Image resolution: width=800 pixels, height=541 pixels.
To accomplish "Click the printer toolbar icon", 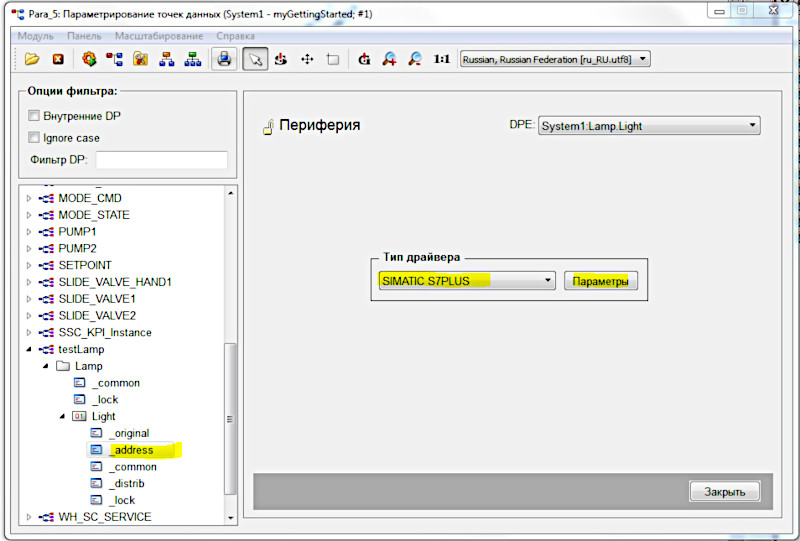I will point(224,59).
